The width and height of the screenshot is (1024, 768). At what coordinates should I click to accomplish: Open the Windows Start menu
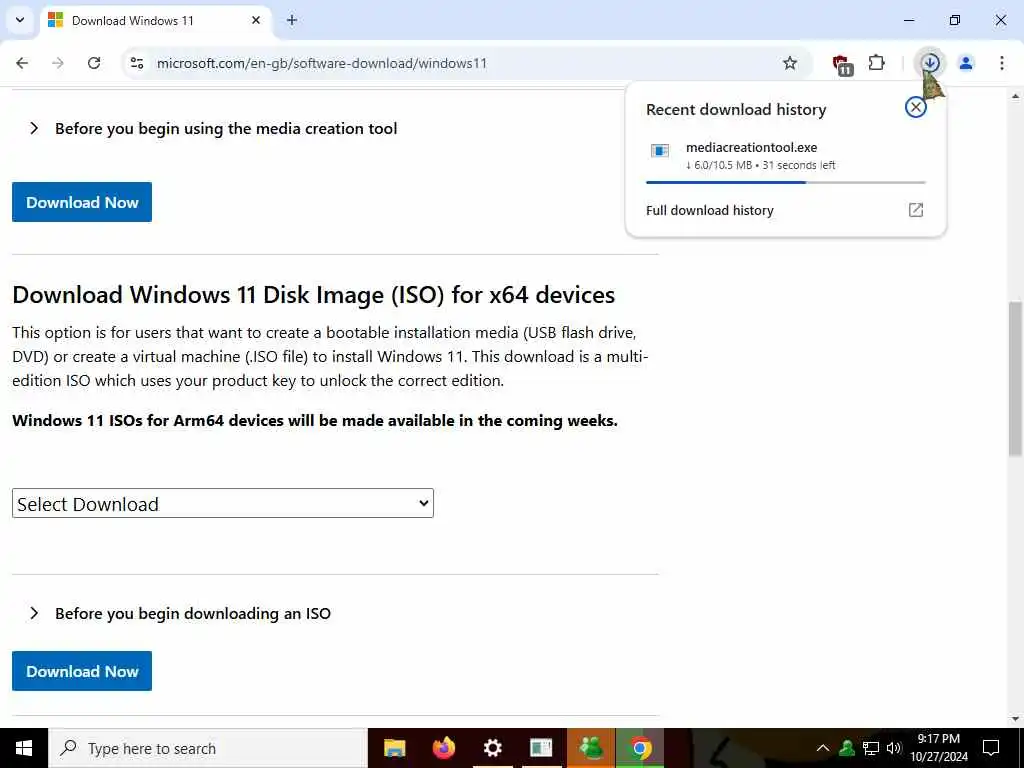(x=24, y=748)
